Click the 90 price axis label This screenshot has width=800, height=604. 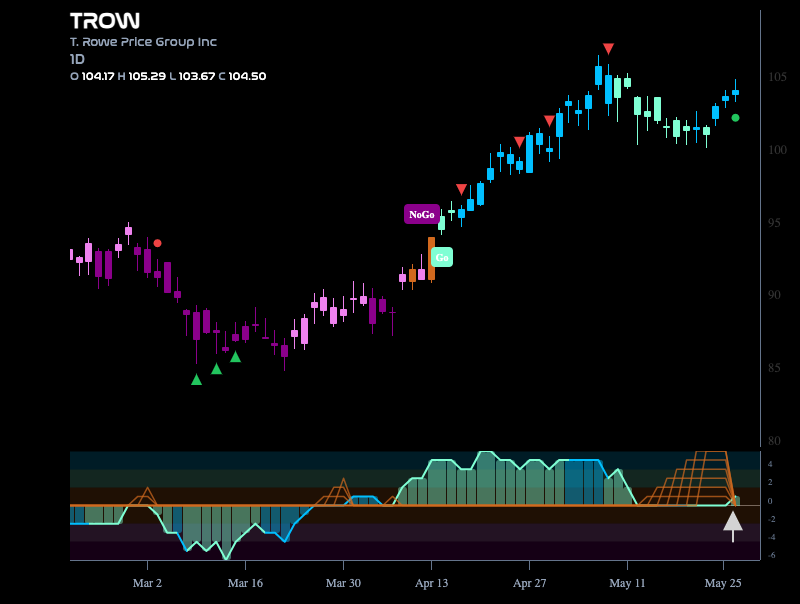click(x=774, y=295)
